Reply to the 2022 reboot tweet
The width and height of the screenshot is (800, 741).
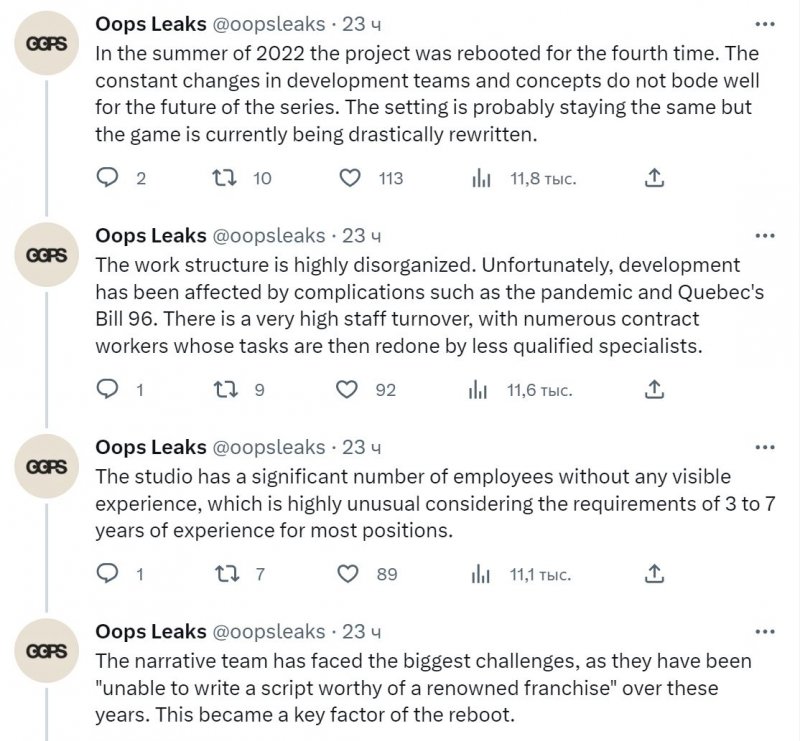coord(108,178)
